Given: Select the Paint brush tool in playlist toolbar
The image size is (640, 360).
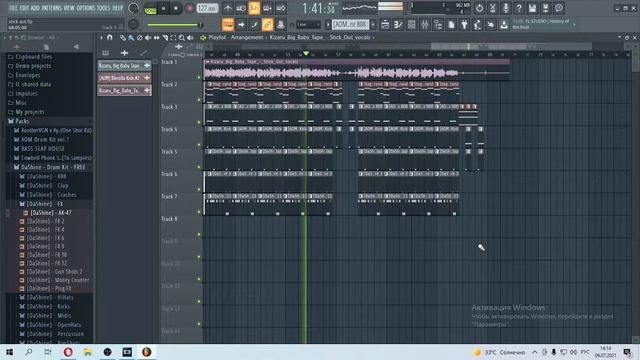Looking at the screenshot, I should click(x=131, y=38).
